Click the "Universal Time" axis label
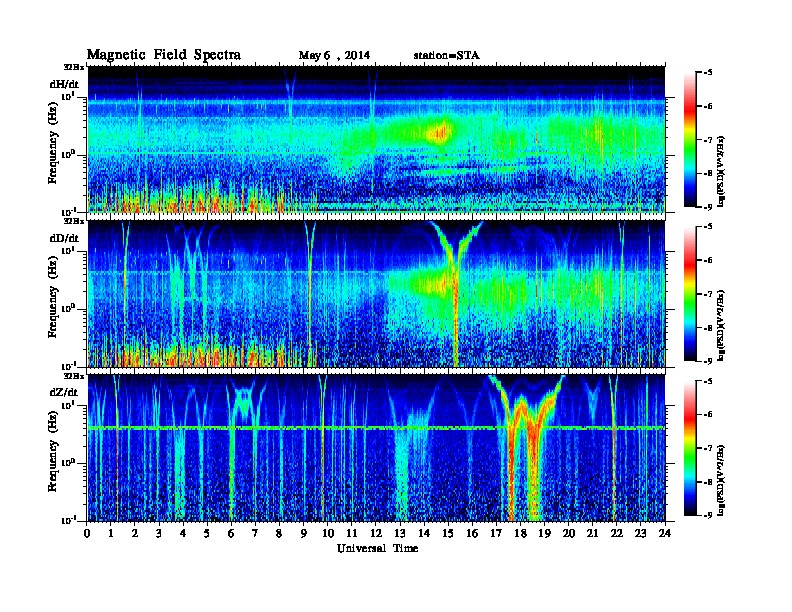 coord(378,548)
